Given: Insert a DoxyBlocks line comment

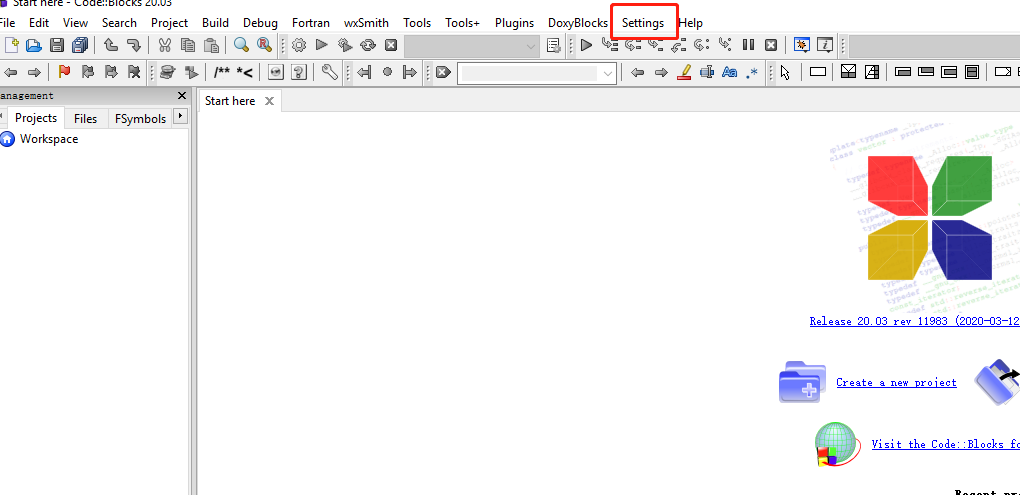Looking at the screenshot, I should click(x=245, y=72).
